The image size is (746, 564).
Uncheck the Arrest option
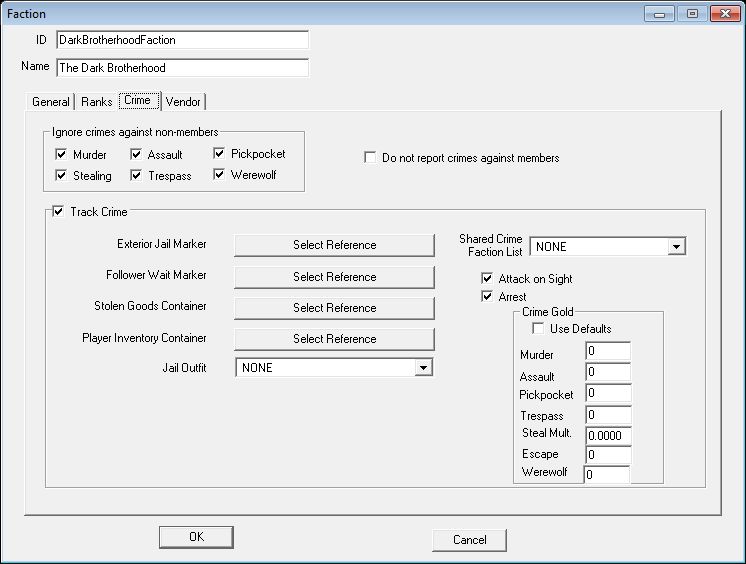point(487,297)
